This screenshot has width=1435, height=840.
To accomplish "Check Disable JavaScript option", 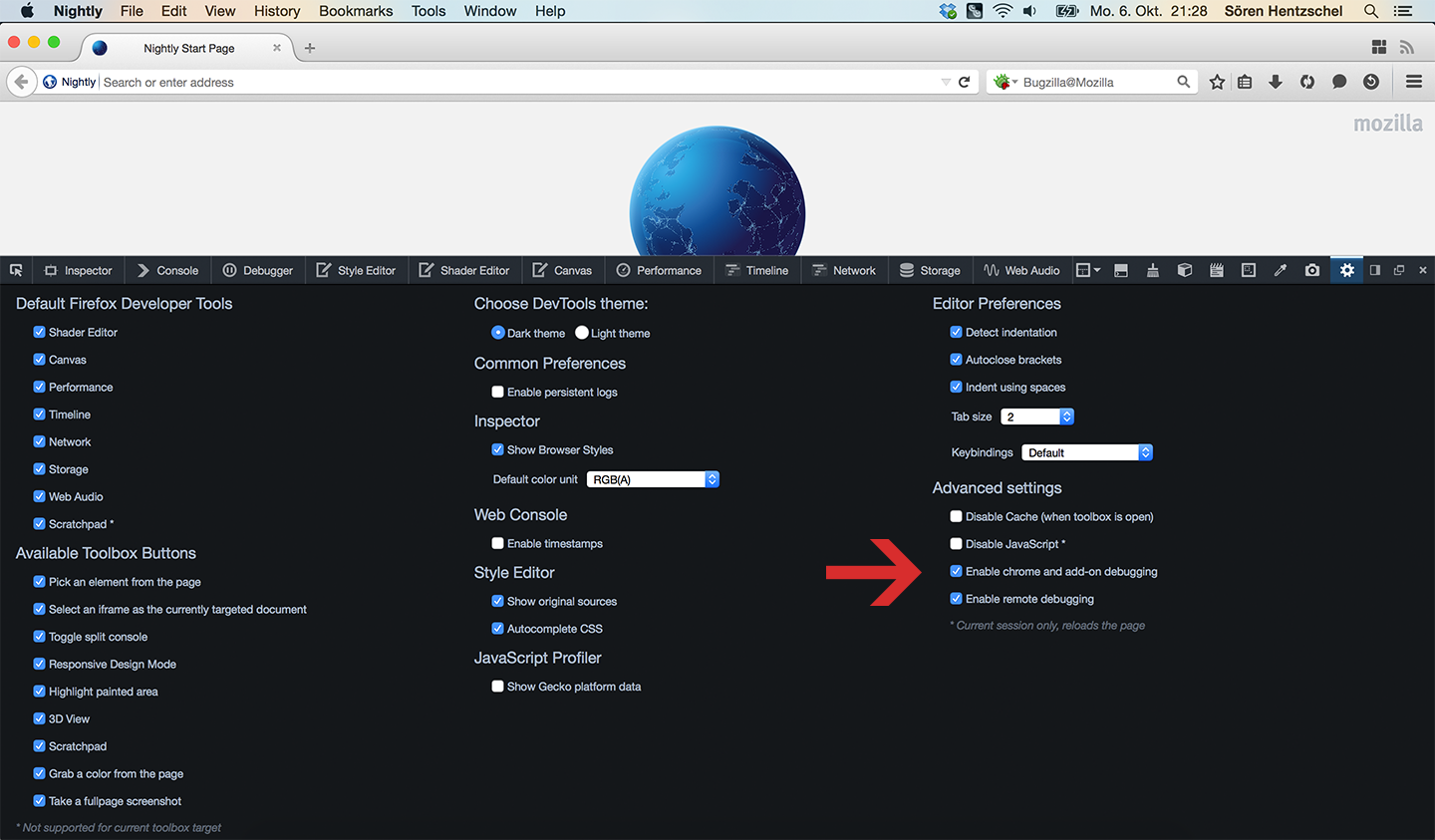I will pyautogui.click(x=956, y=544).
